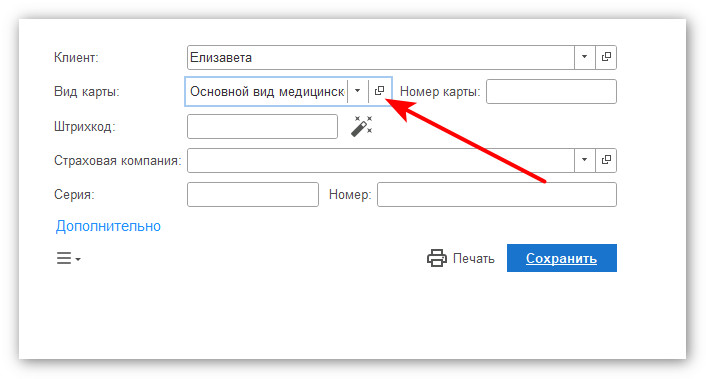Open the selected Клиент record form icon
The height and width of the screenshot is (379, 706).
[606, 57]
